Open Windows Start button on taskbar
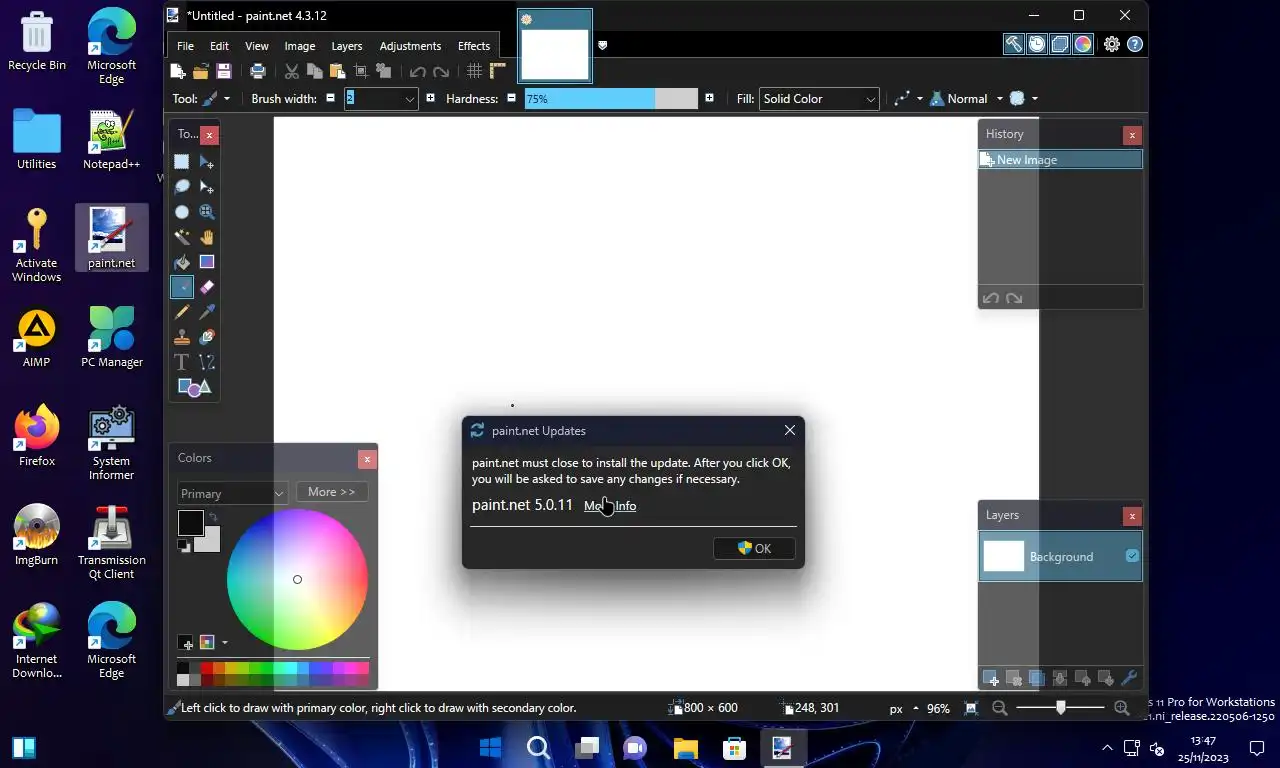1280x768 pixels. pyautogui.click(x=491, y=748)
